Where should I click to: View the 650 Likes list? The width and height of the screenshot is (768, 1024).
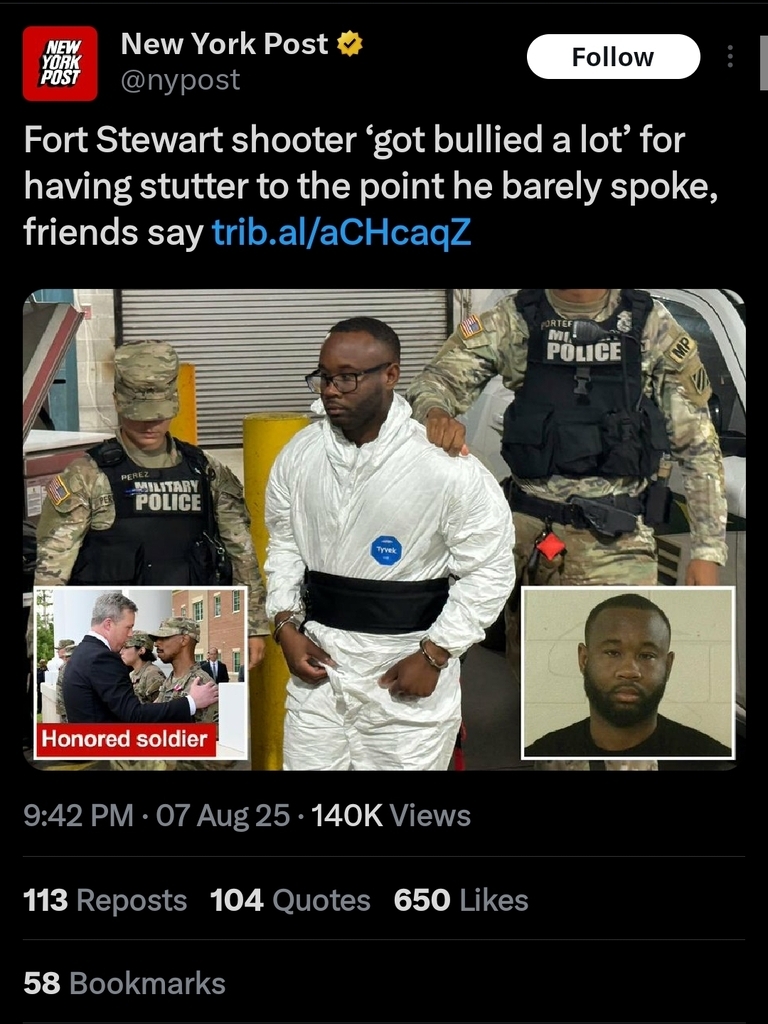(461, 900)
